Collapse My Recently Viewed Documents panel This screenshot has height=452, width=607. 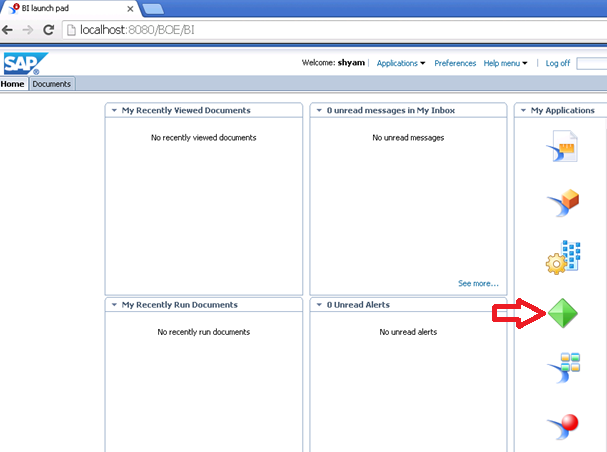[114, 111]
